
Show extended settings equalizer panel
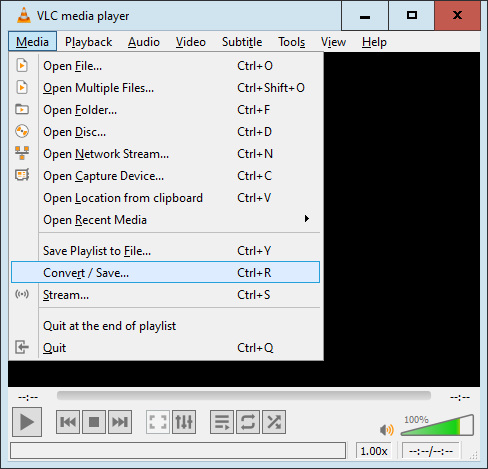tap(184, 422)
